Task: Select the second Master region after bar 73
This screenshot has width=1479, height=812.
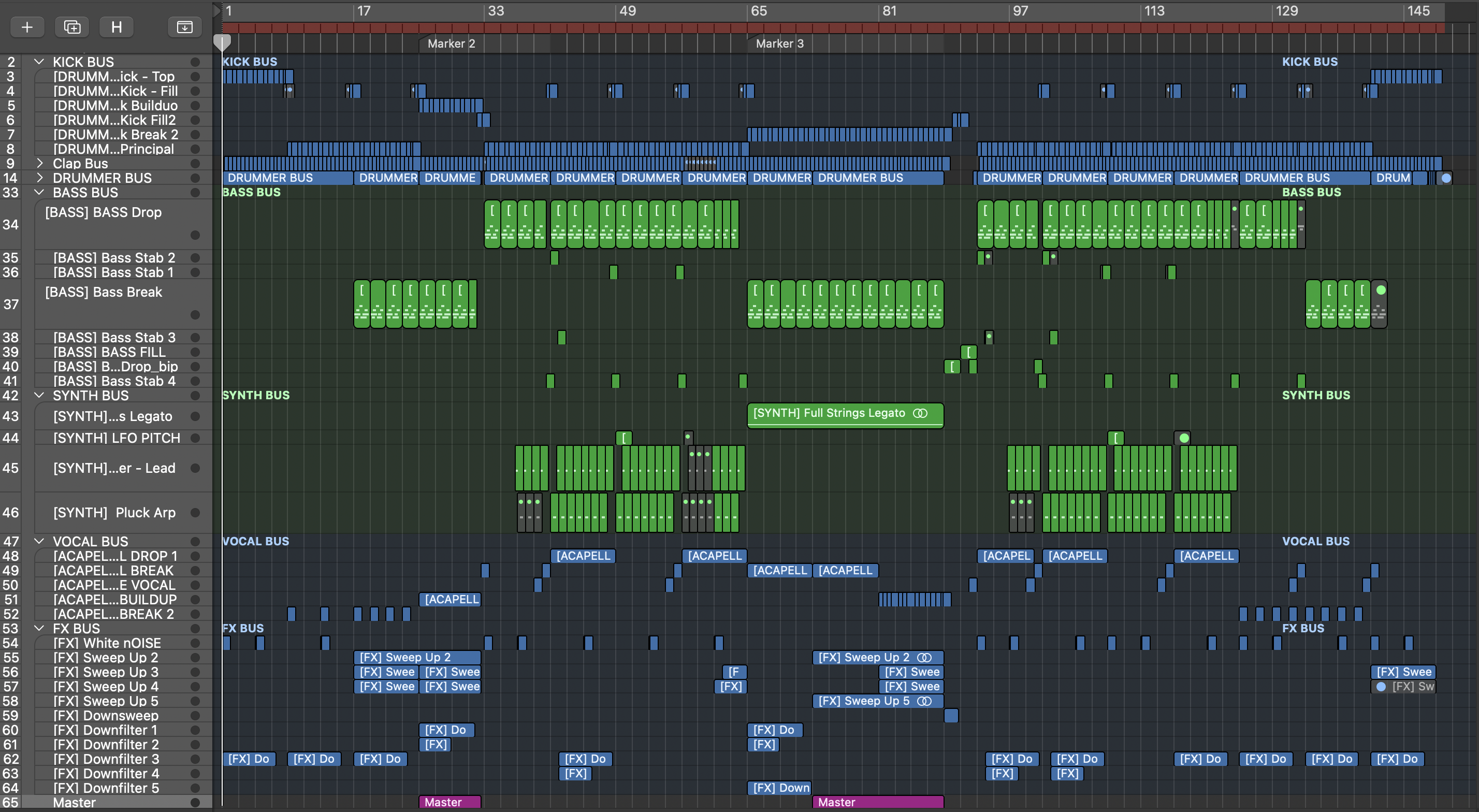Action: pyautogui.click(x=878, y=802)
